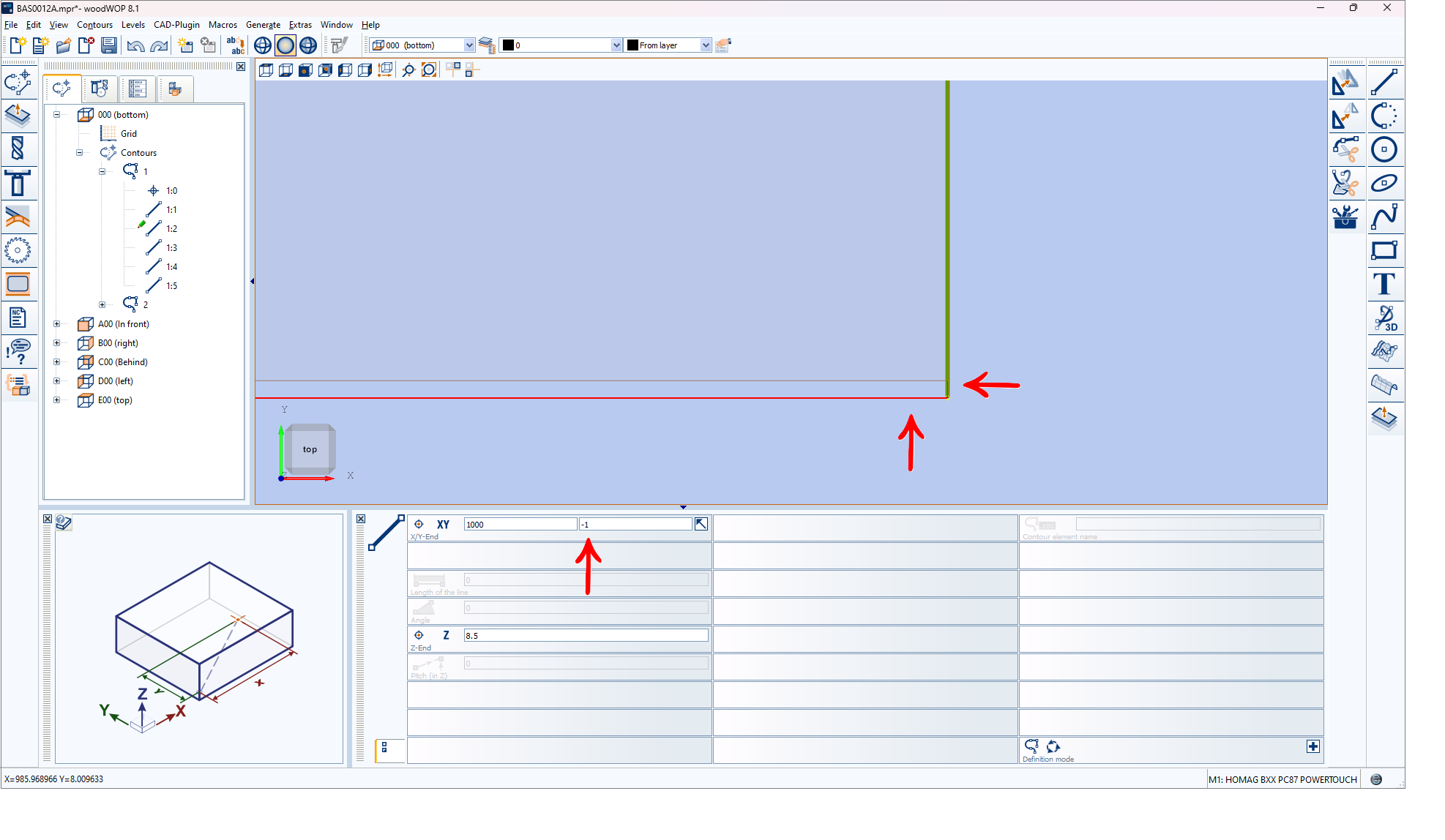Toggle the wireframe globe display mode

click(x=263, y=45)
